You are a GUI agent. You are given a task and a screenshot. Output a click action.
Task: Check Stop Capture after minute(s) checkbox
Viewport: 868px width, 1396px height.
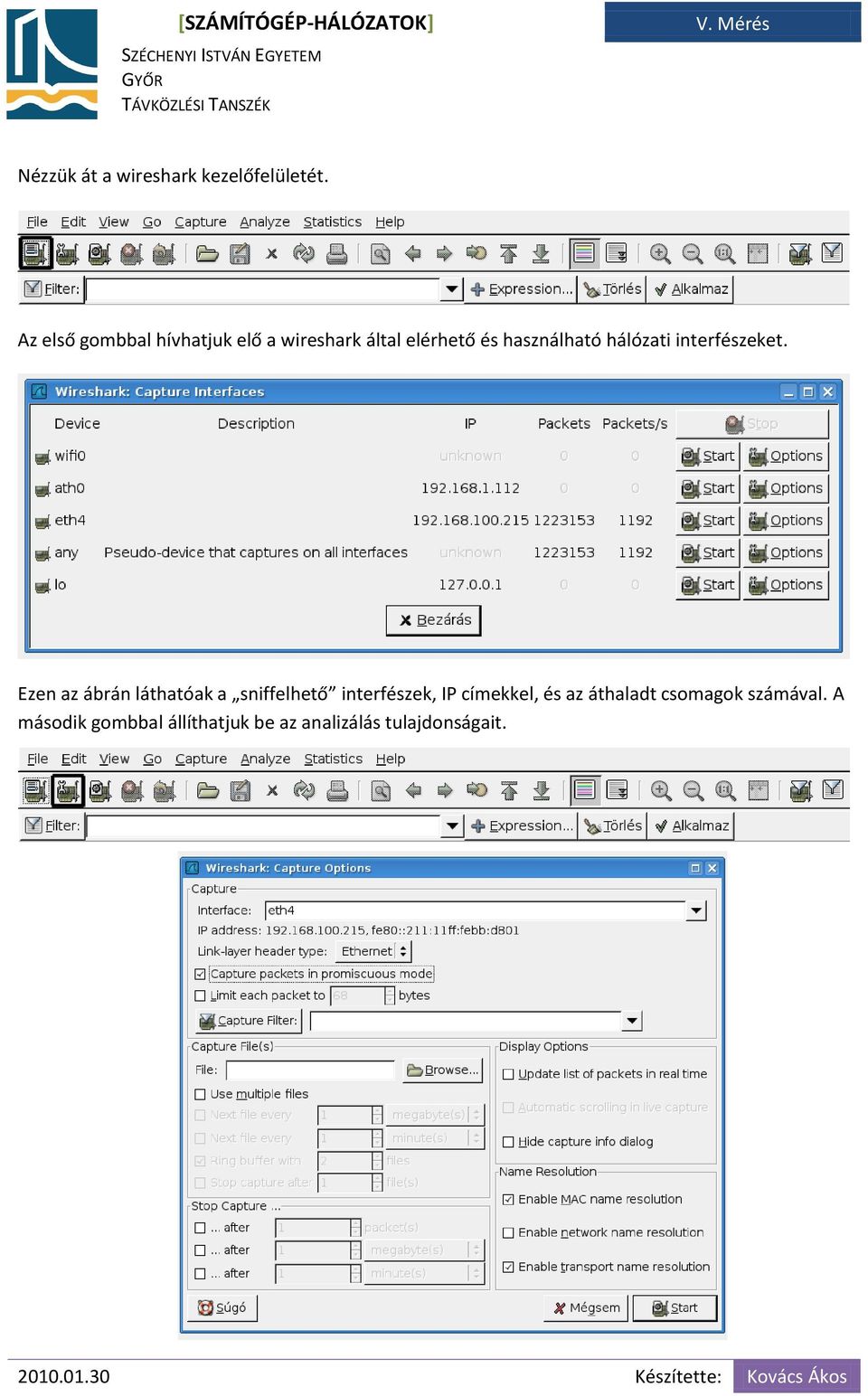point(201,1273)
